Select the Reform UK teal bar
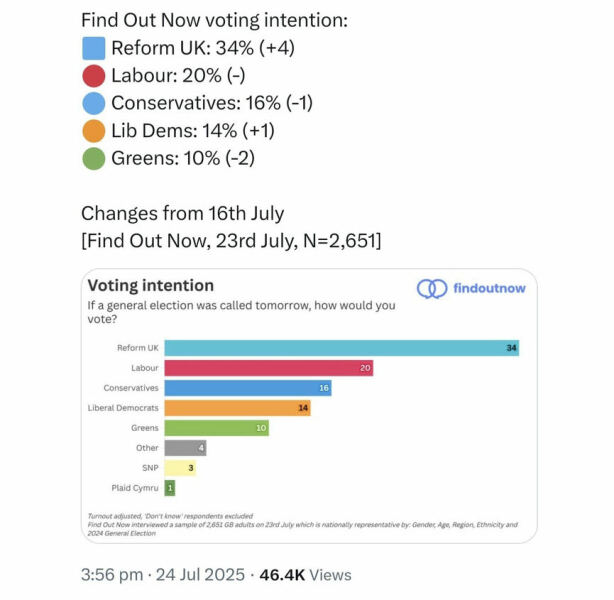Image resolution: width=614 pixels, height=600 pixels. pyautogui.click(x=342, y=348)
